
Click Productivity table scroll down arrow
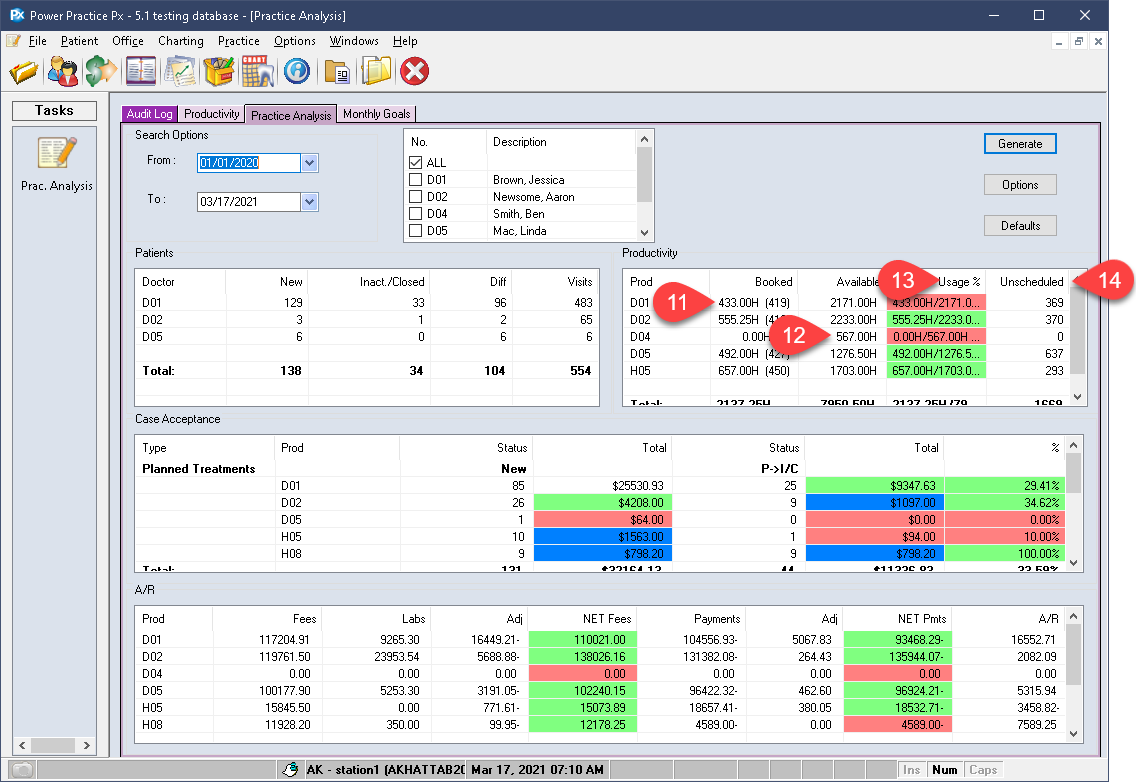[1077, 396]
